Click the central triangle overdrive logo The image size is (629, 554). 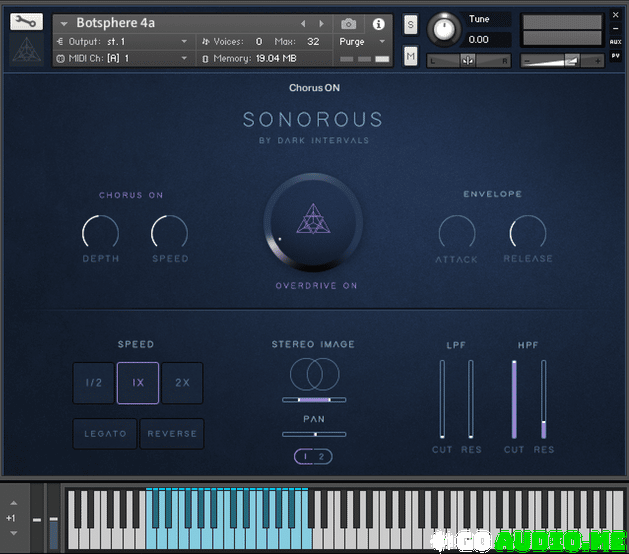click(313, 220)
